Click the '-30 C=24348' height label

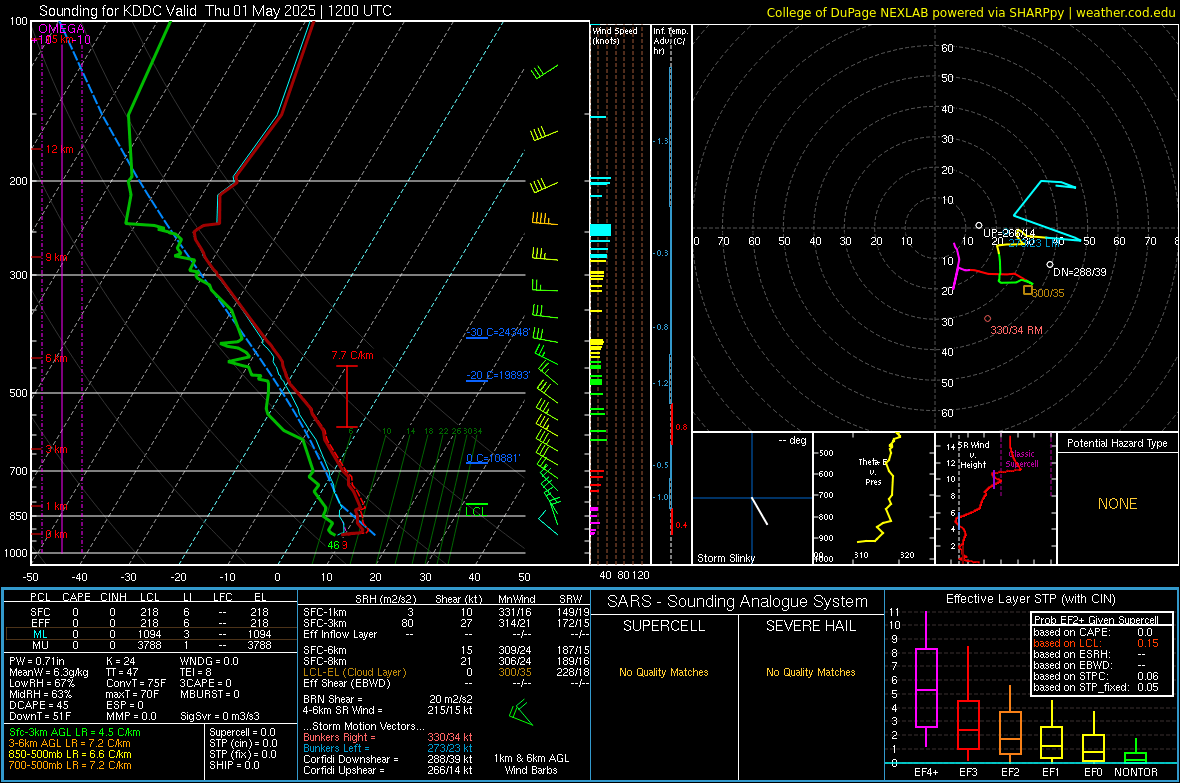click(498, 332)
